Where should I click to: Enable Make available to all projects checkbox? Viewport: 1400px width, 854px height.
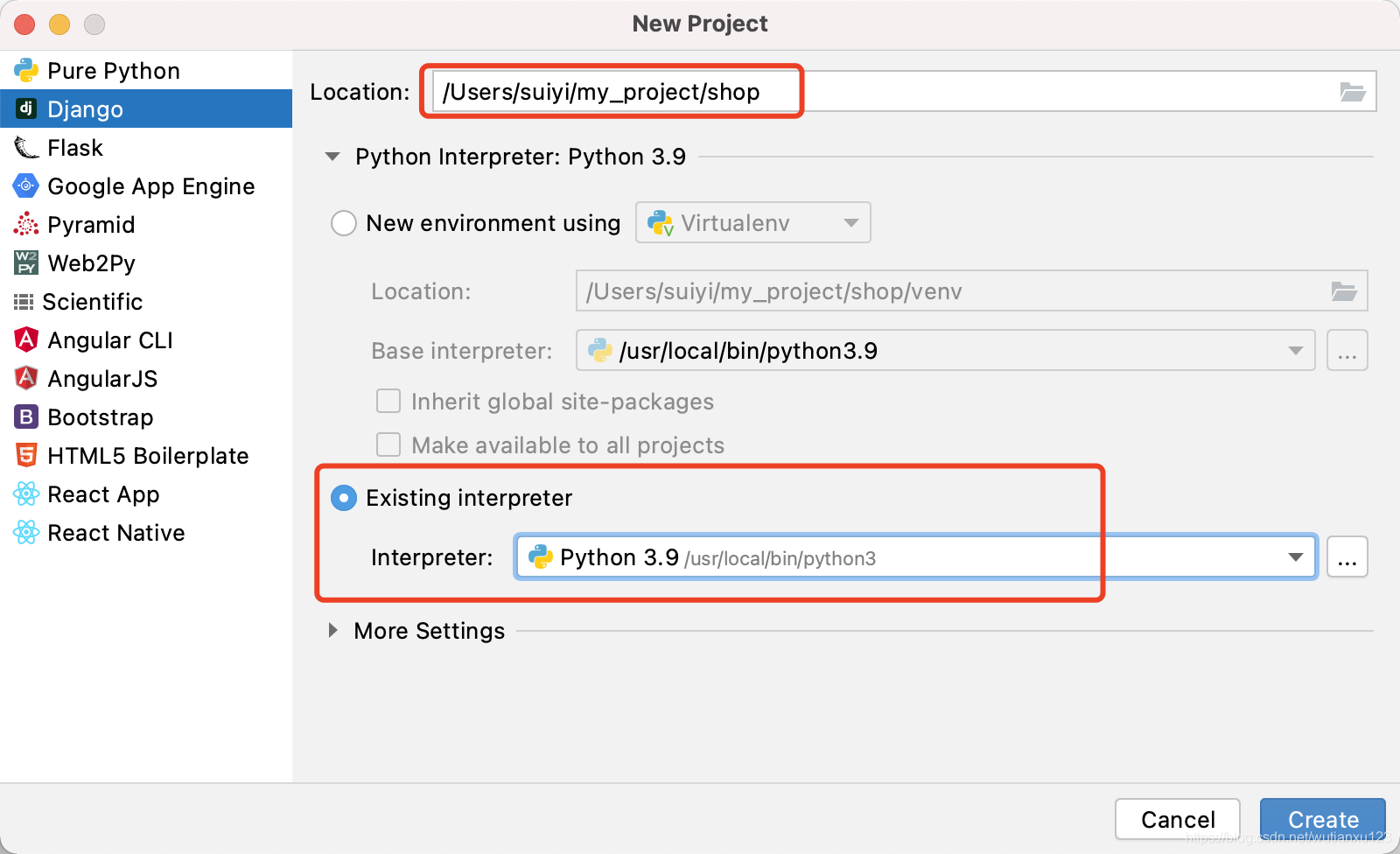(388, 444)
